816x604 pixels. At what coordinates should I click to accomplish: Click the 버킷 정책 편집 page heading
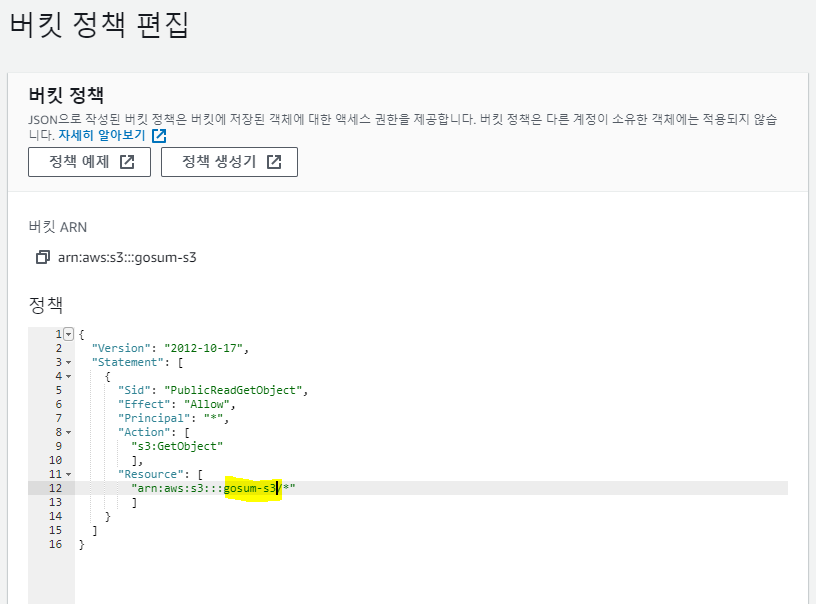pos(99,24)
